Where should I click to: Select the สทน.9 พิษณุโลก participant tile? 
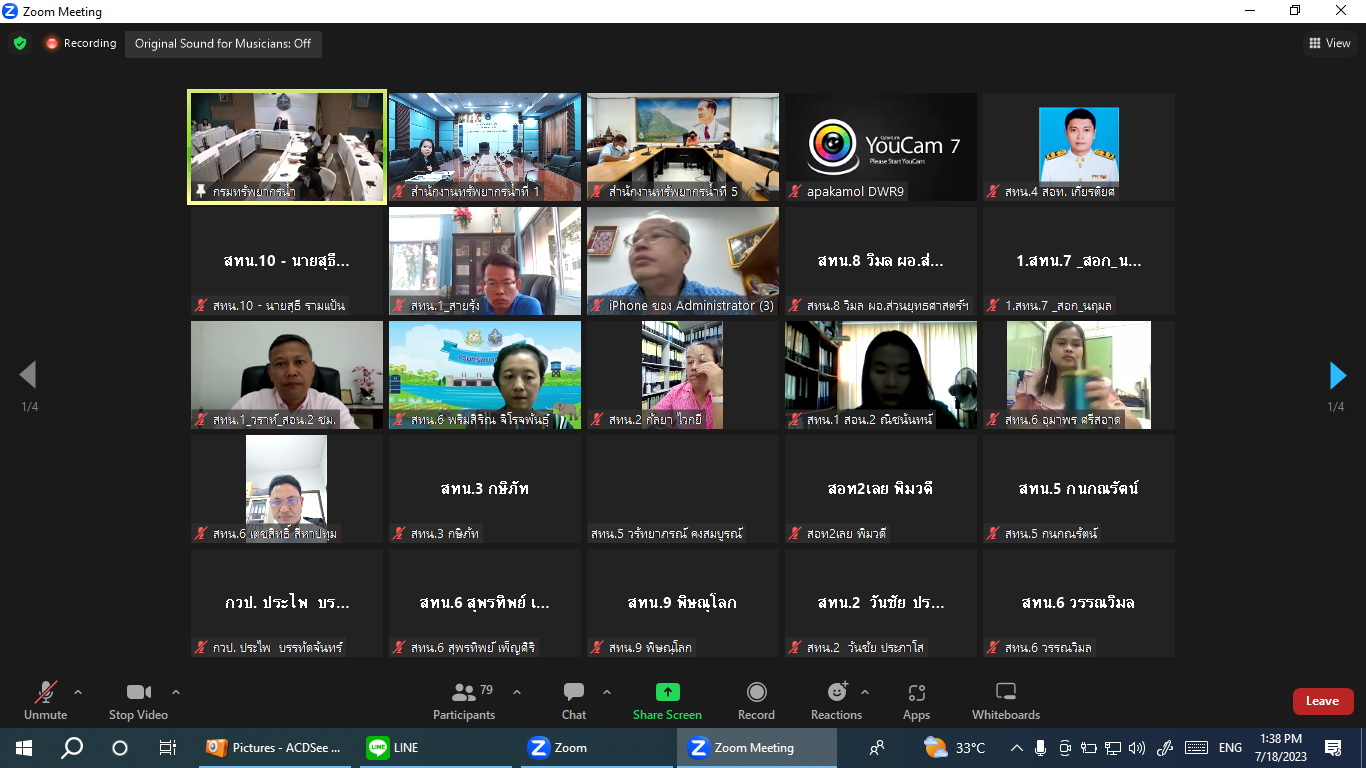point(683,603)
